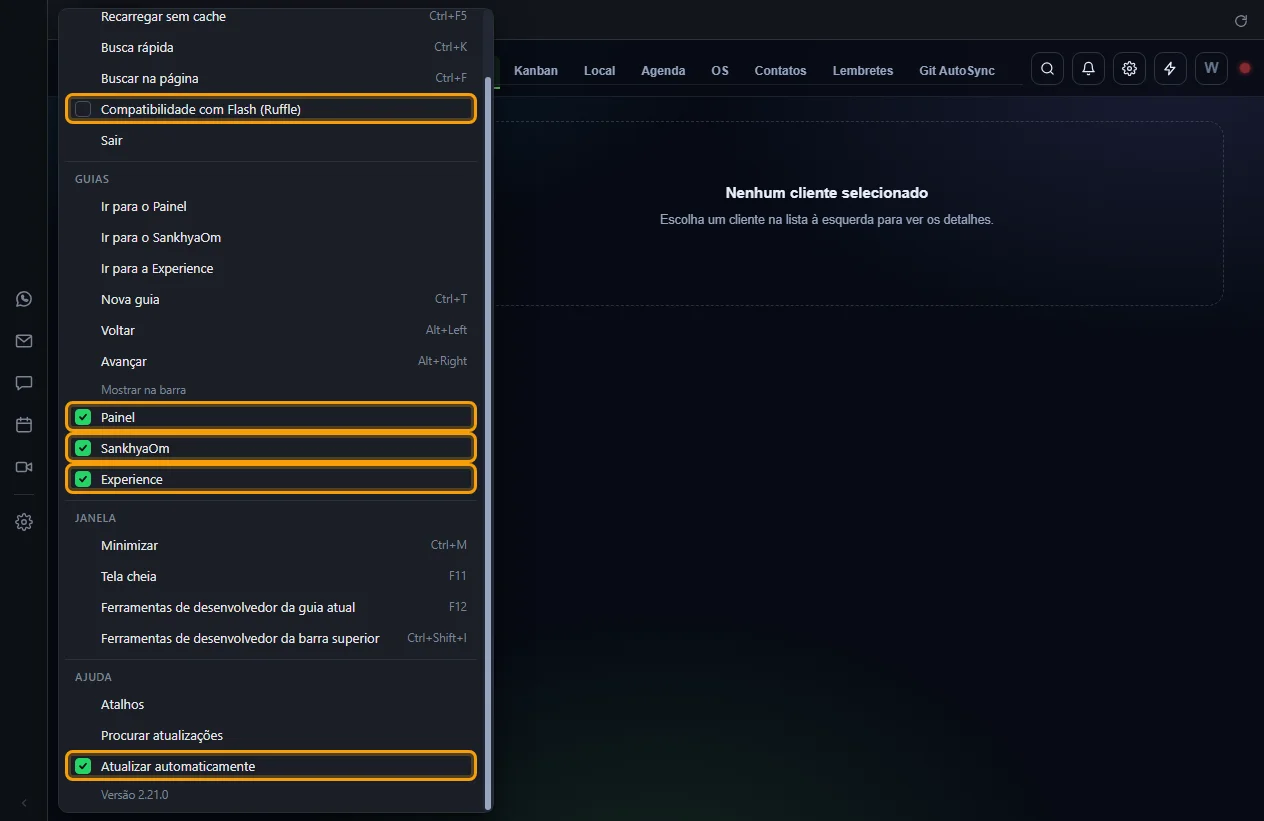Open the Agenda tab
This screenshot has width=1264, height=821.
point(663,70)
